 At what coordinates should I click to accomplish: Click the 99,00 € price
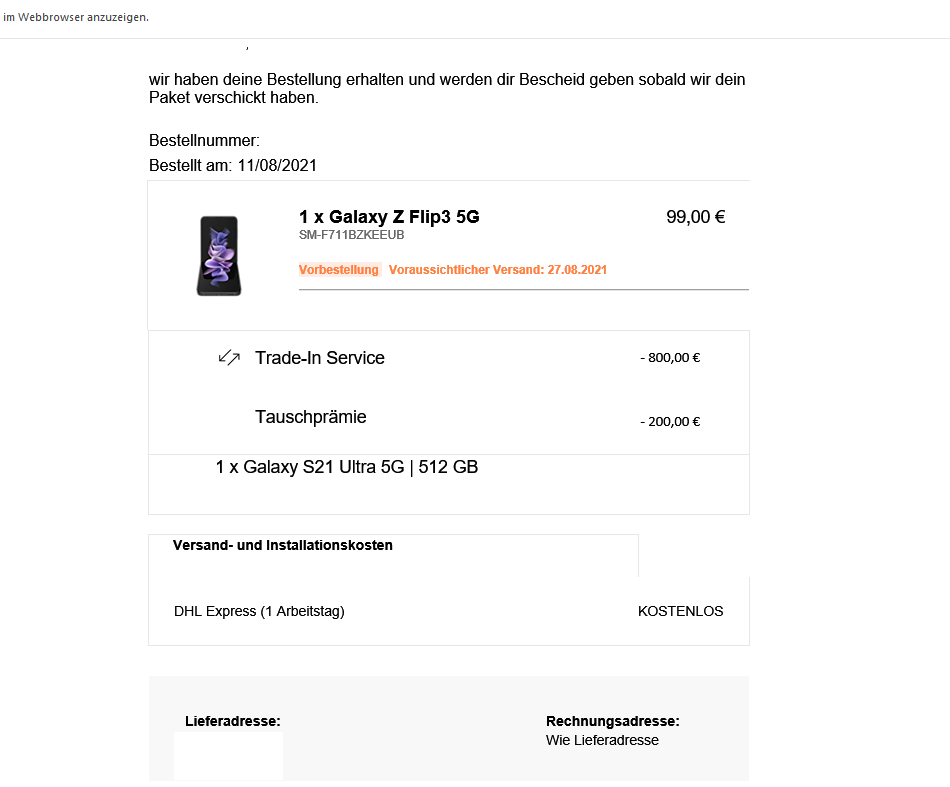(696, 217)
